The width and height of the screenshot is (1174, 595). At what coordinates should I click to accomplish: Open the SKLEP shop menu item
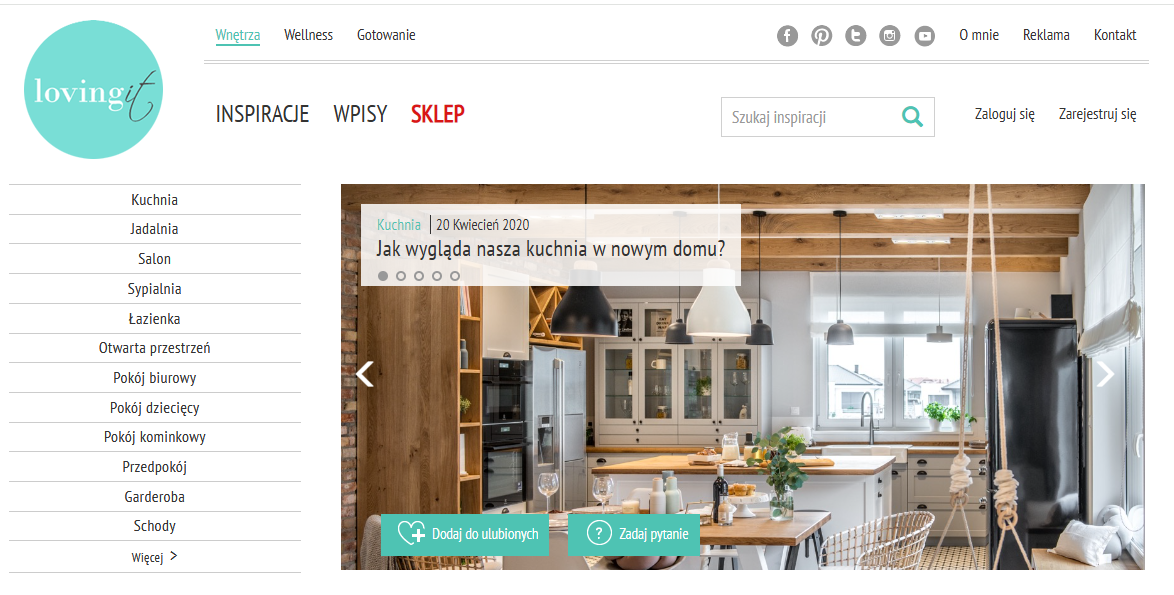tap(438, 114)
